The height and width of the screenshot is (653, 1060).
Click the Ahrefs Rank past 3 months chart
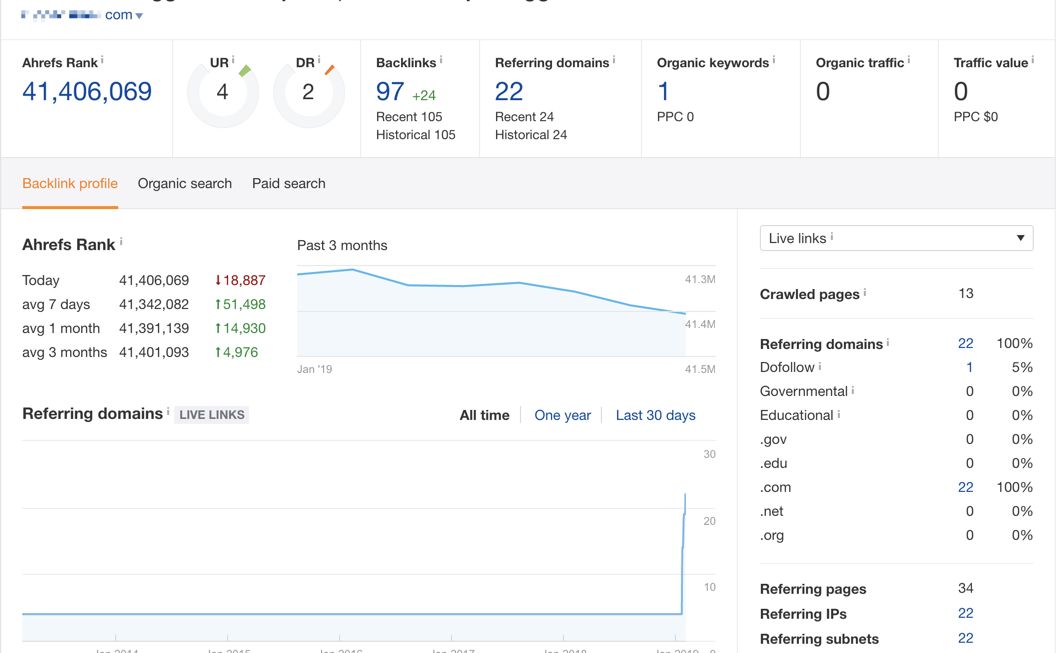coord(491,311)
